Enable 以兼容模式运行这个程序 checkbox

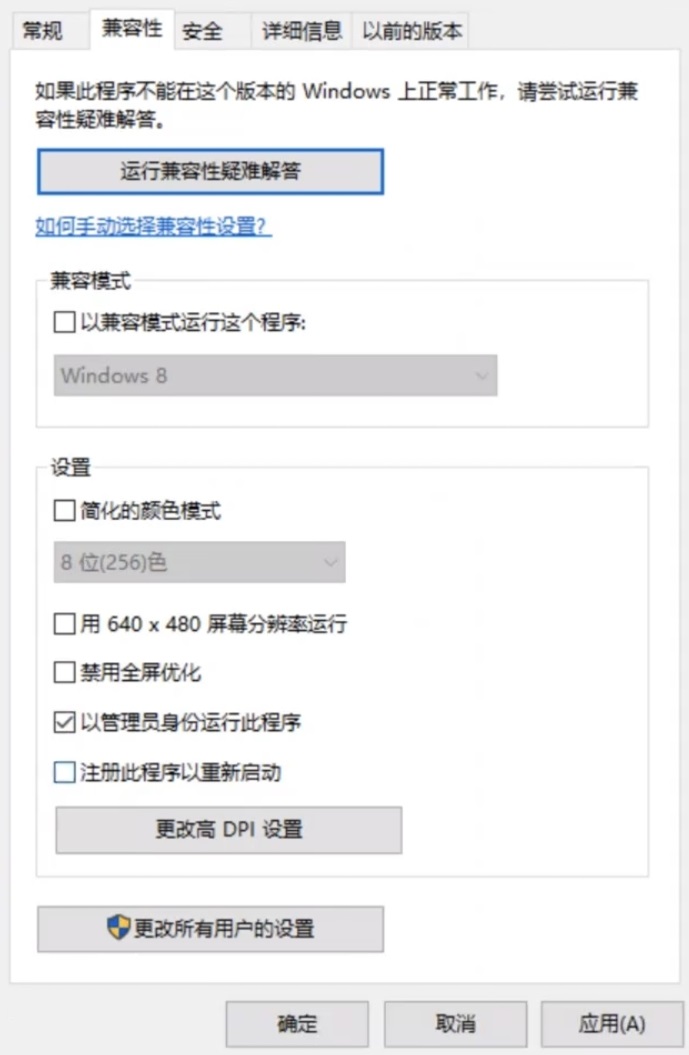(x=64, y=323)
